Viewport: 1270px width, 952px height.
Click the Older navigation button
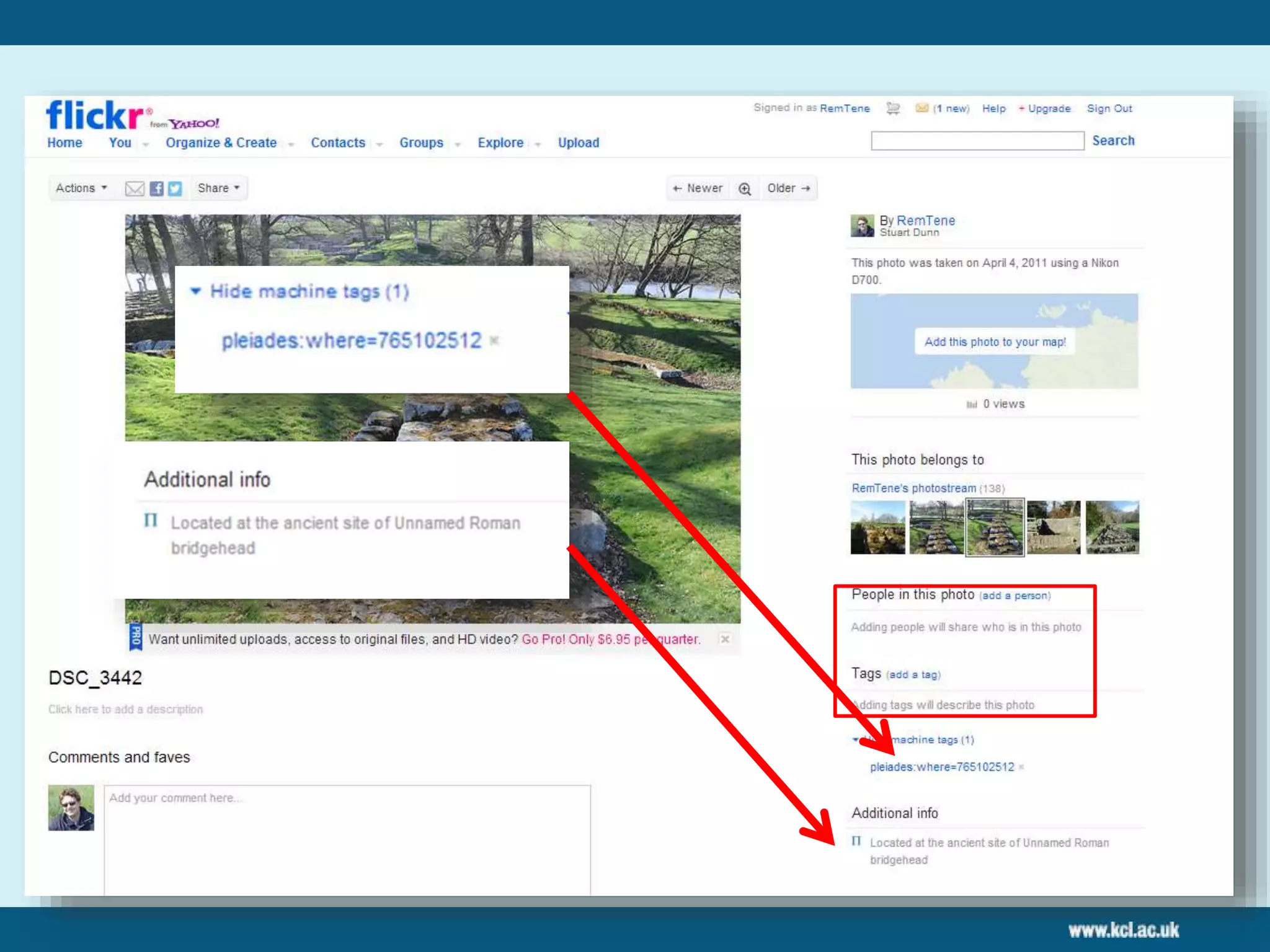pyautogui.click(x=788, y=188)
